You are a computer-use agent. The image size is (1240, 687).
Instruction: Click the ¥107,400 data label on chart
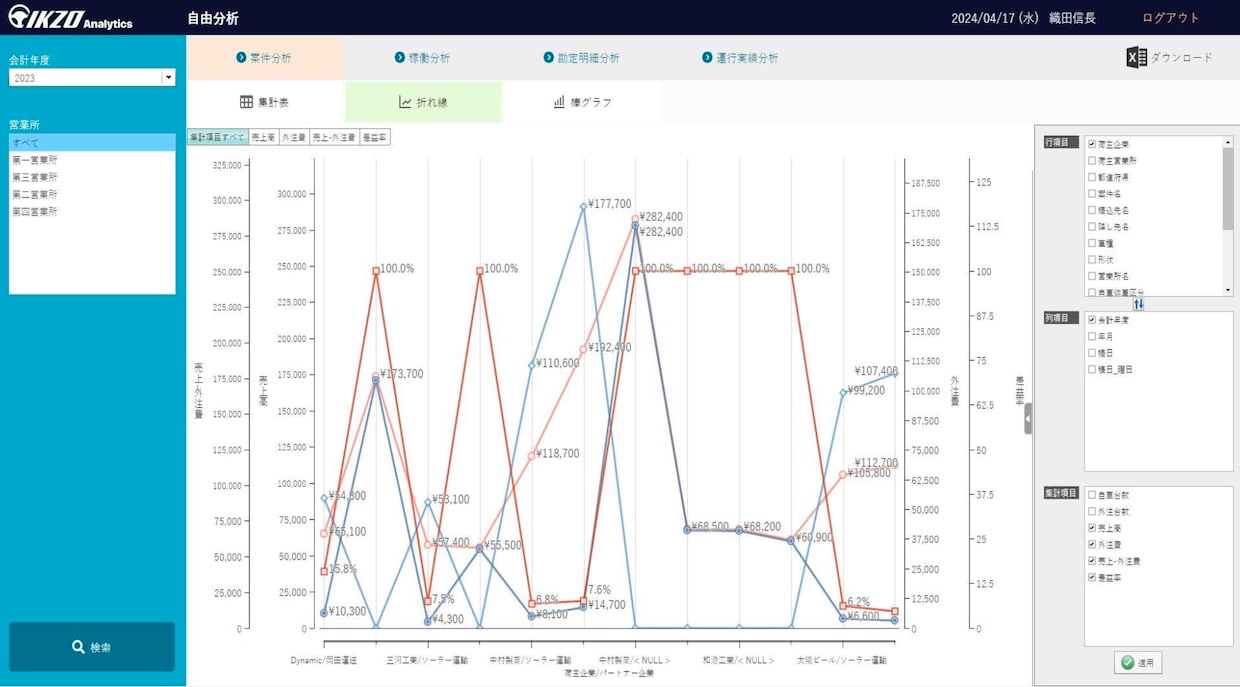tap(876, 371)
